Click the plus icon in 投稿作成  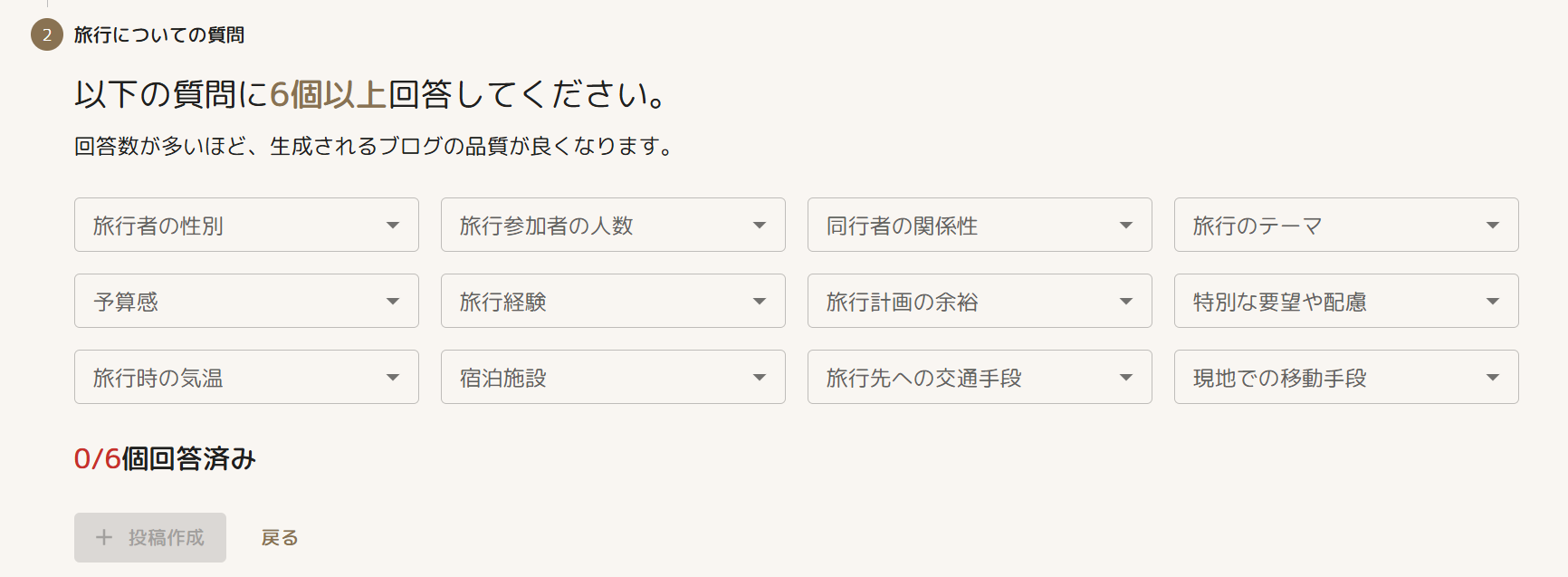pos(104,538)
